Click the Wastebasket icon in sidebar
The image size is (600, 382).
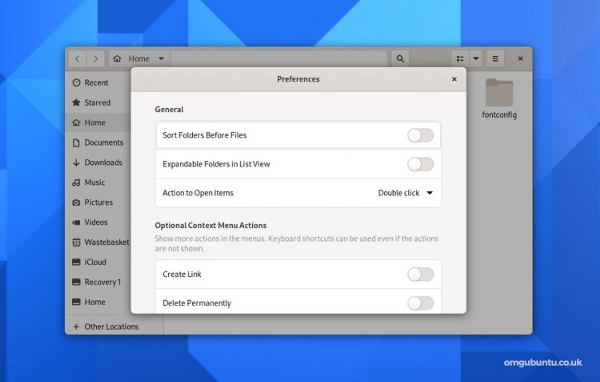click(x=76, y=242)
